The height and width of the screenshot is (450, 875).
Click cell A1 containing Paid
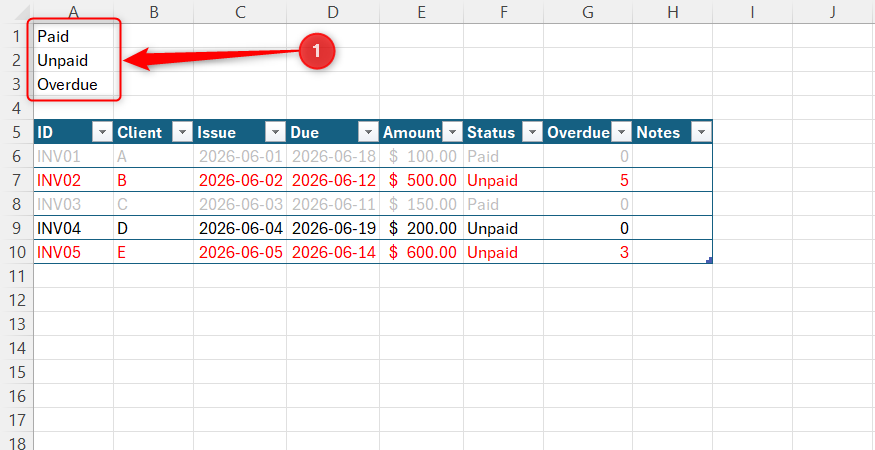[x=74, y=36]
